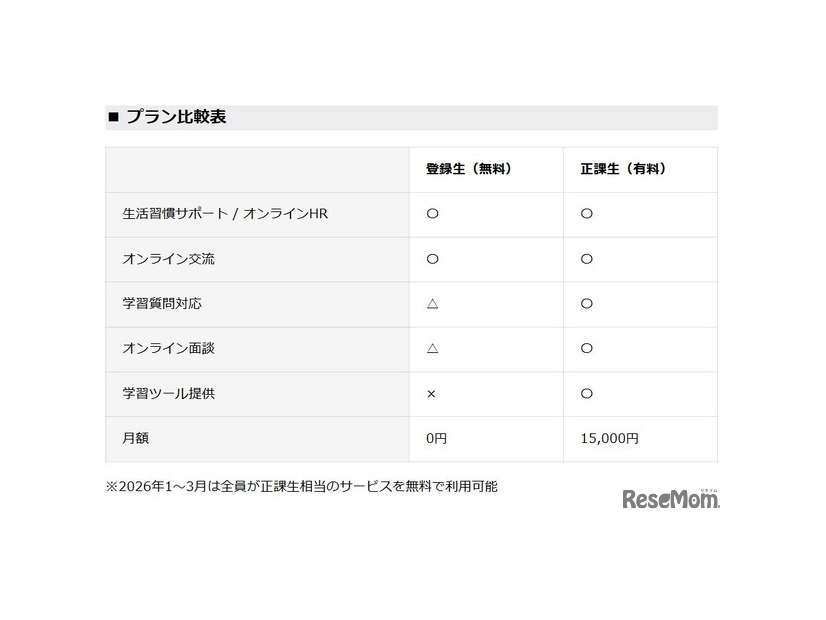Click the circle for 生活習慣サポート under 正課生

pyautogui.click(x=587, y=214)
